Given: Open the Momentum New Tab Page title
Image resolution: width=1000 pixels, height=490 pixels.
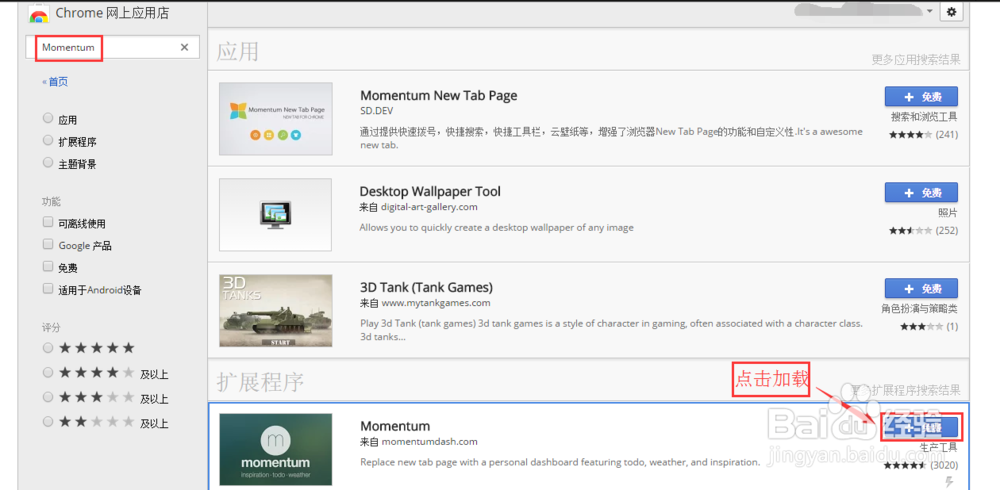Looking at the screenshot, I should tap(438, 95).
